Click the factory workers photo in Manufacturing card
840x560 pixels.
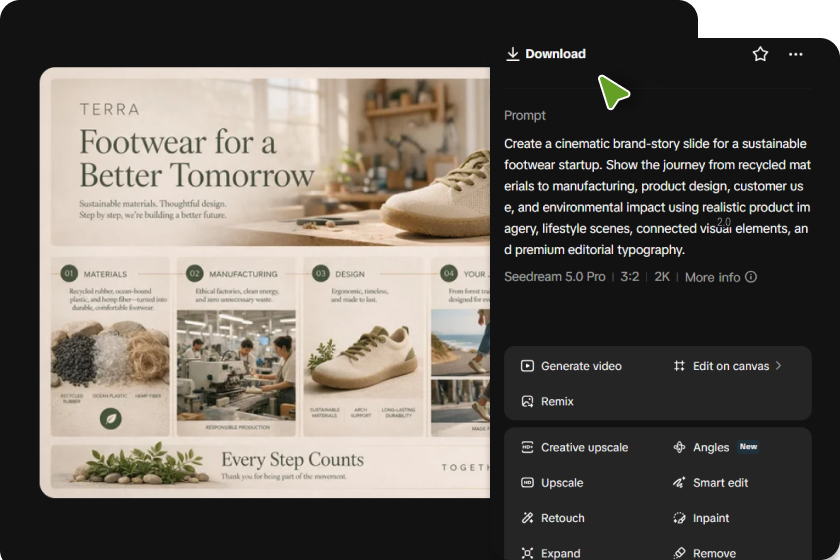(x=236, y=365)
